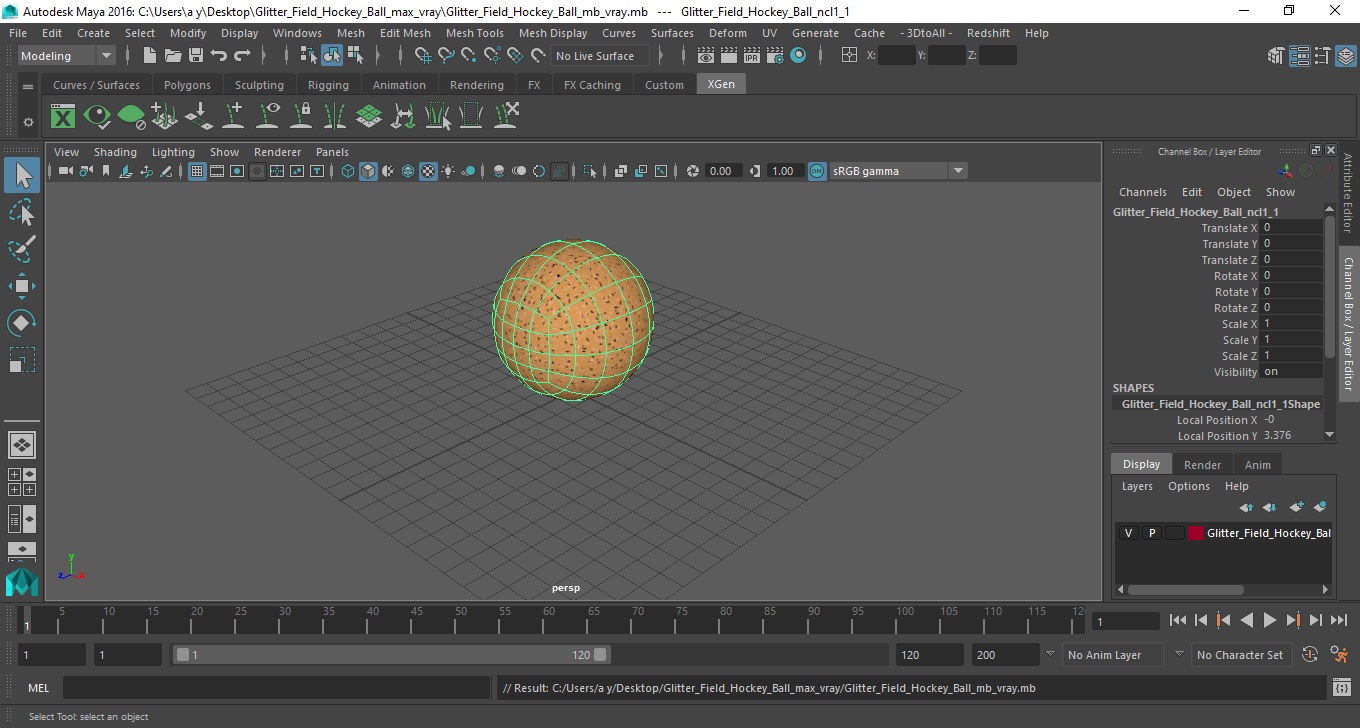The image size is (1360, 728).
Task: Toggle layer visibility V box
Action: (1128, 533)
